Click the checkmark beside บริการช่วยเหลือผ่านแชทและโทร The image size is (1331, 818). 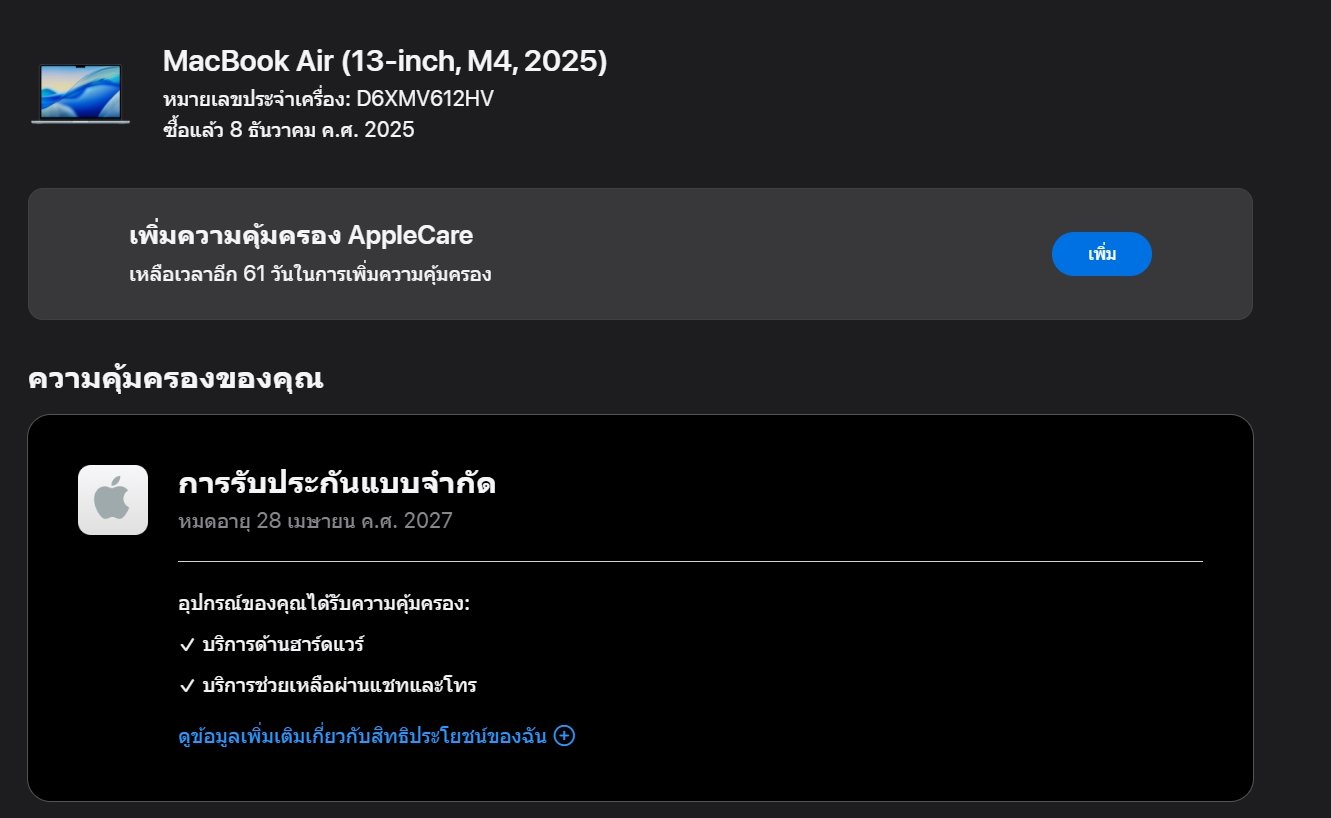click(x=186, y=686)
